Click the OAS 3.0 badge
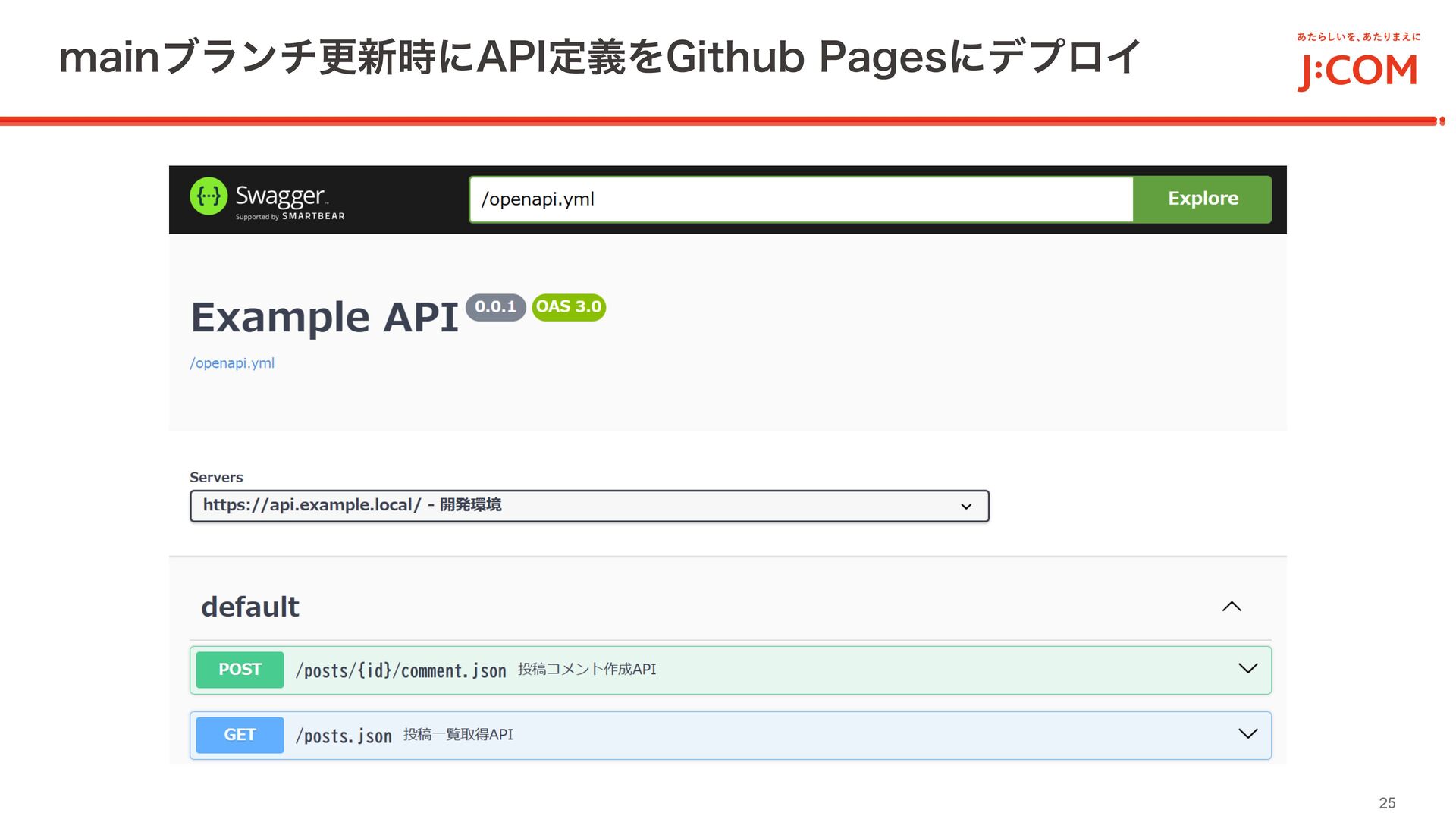The height and width of the screenshot is (819, 1456). pos(569,307)
